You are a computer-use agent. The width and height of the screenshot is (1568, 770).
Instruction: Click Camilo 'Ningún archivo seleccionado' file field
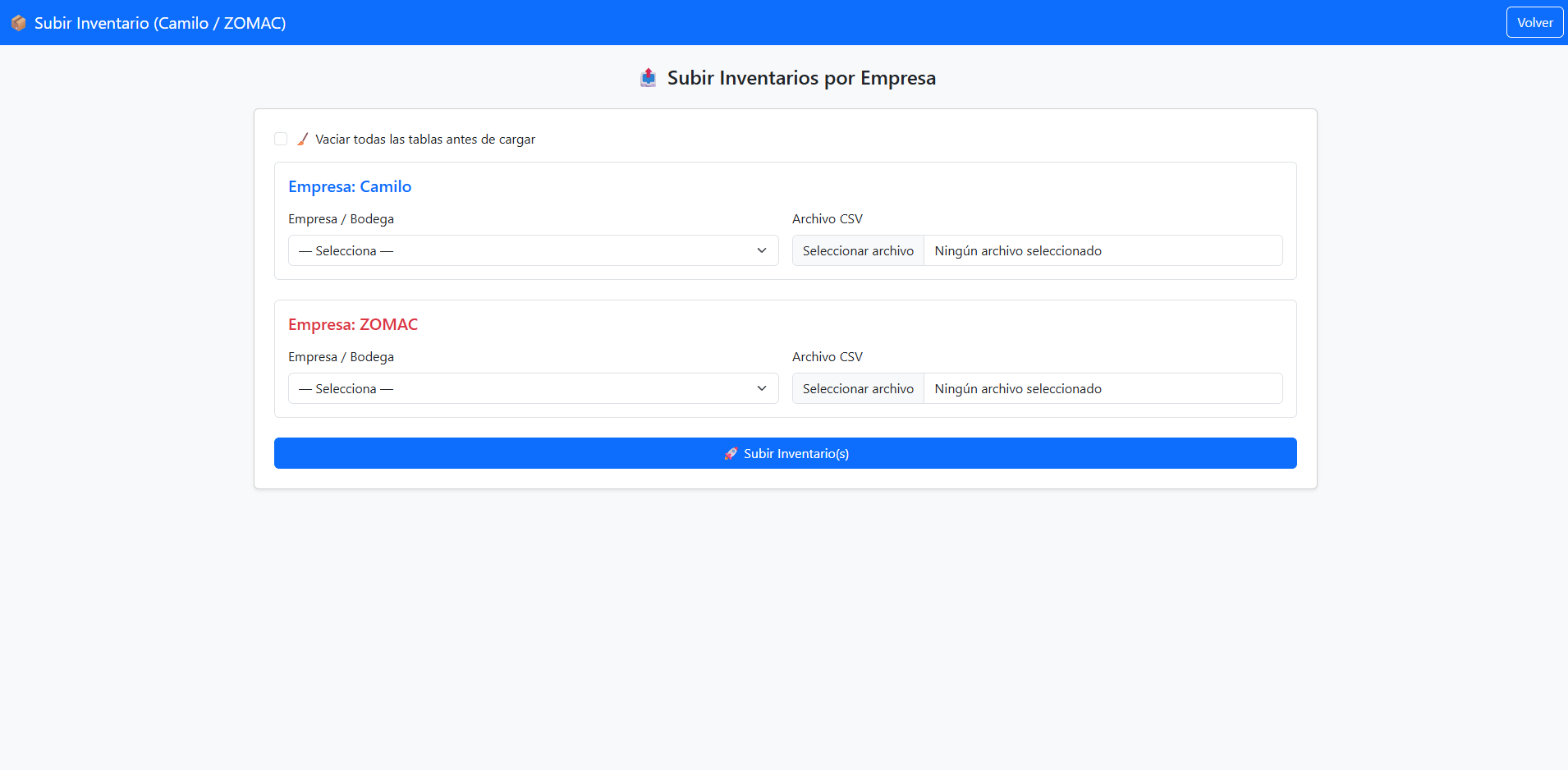pos(1102,250)
